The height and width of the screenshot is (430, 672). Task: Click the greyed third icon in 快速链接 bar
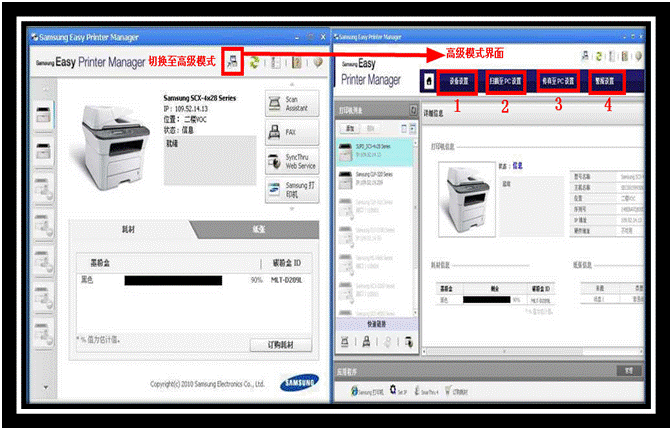(387, 342)
